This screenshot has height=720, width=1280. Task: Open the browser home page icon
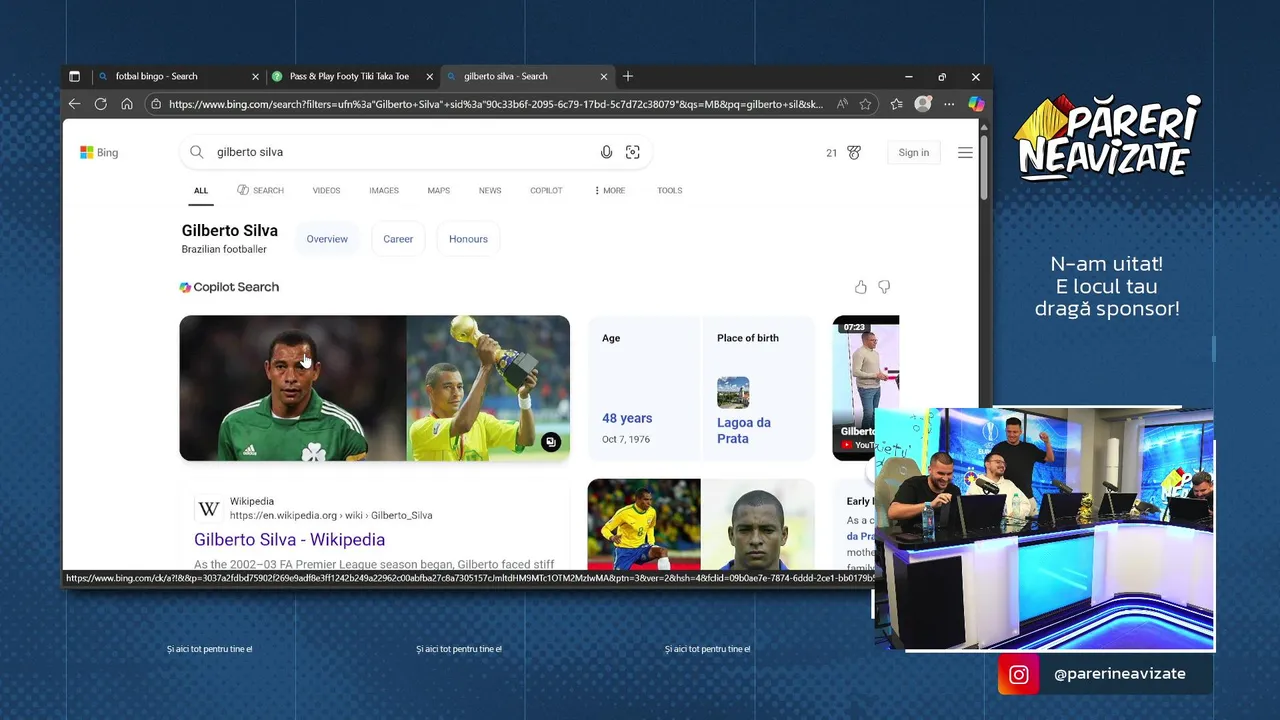[x=127, y=104]
